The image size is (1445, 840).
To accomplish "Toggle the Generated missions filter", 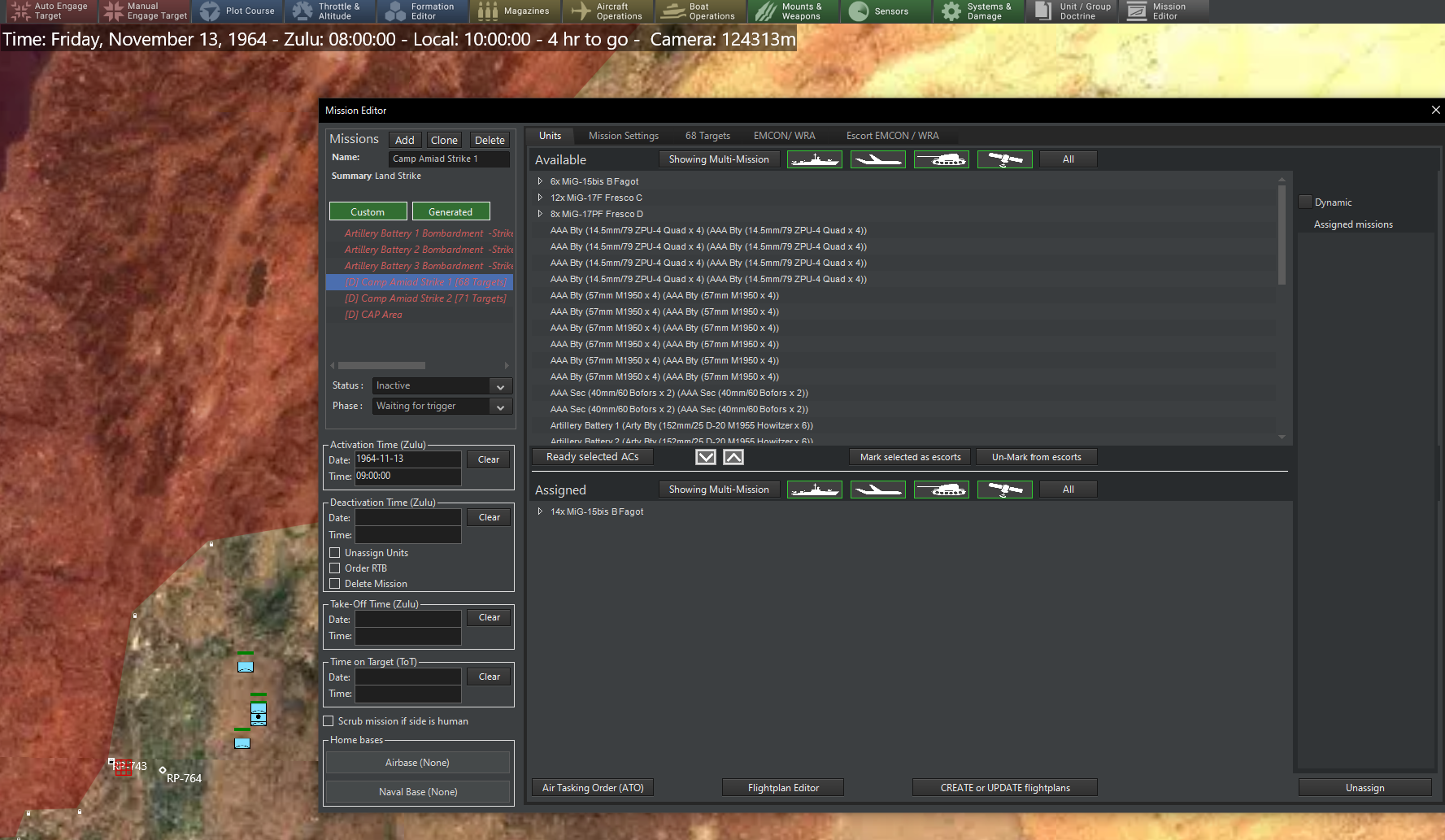I will [450, 211].
